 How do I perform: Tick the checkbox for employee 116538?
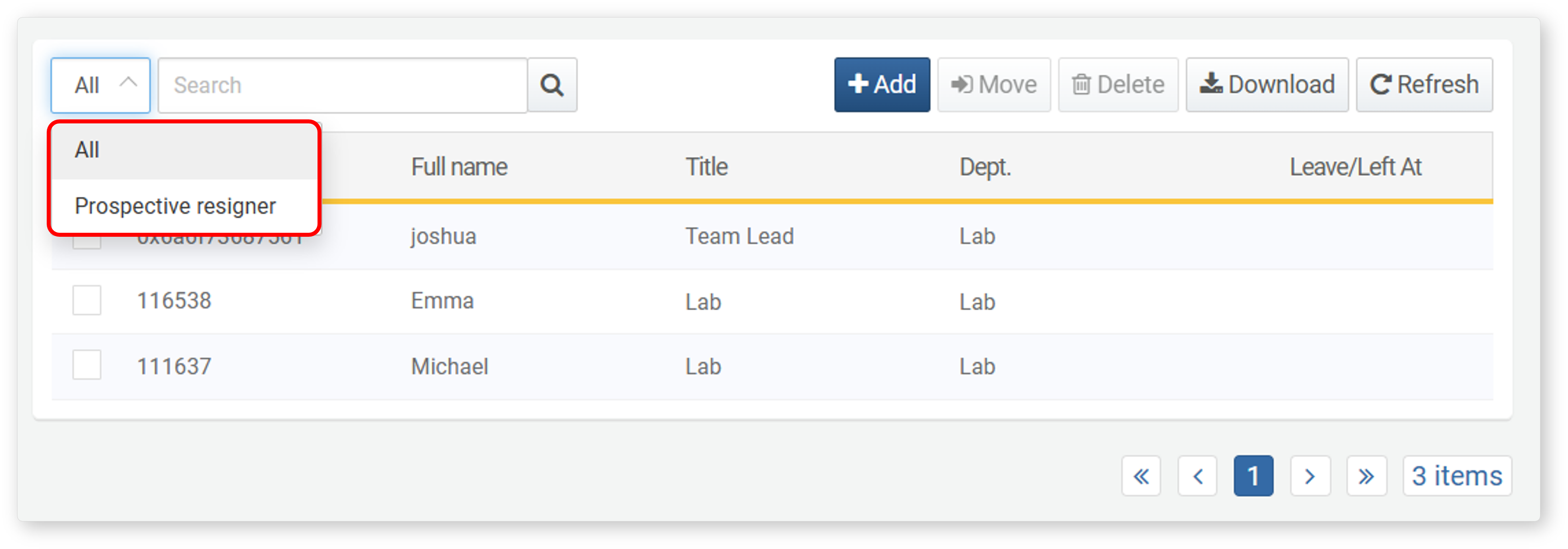click(87, 300)
